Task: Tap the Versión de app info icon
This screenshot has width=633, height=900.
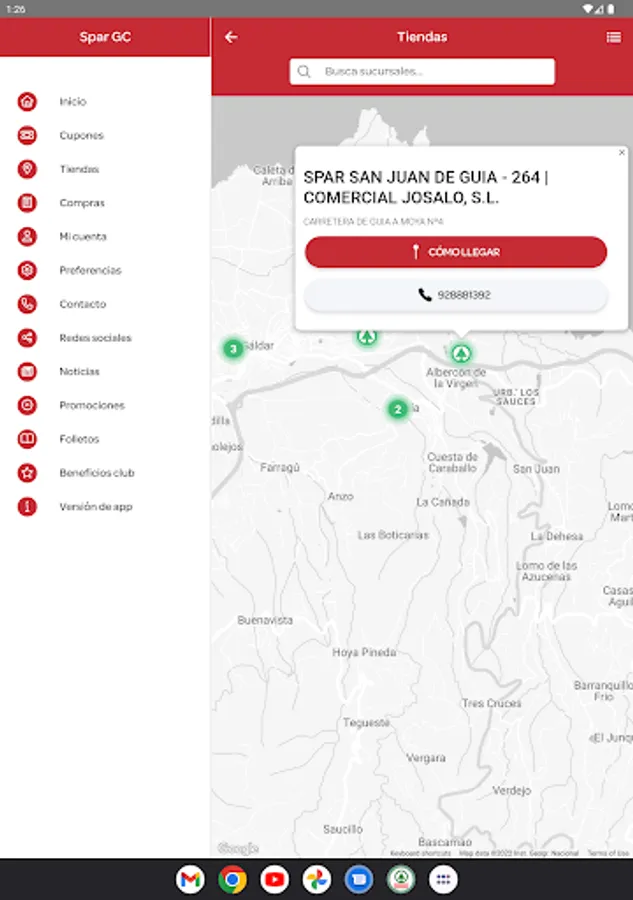Action: click(x=27, y=506)
